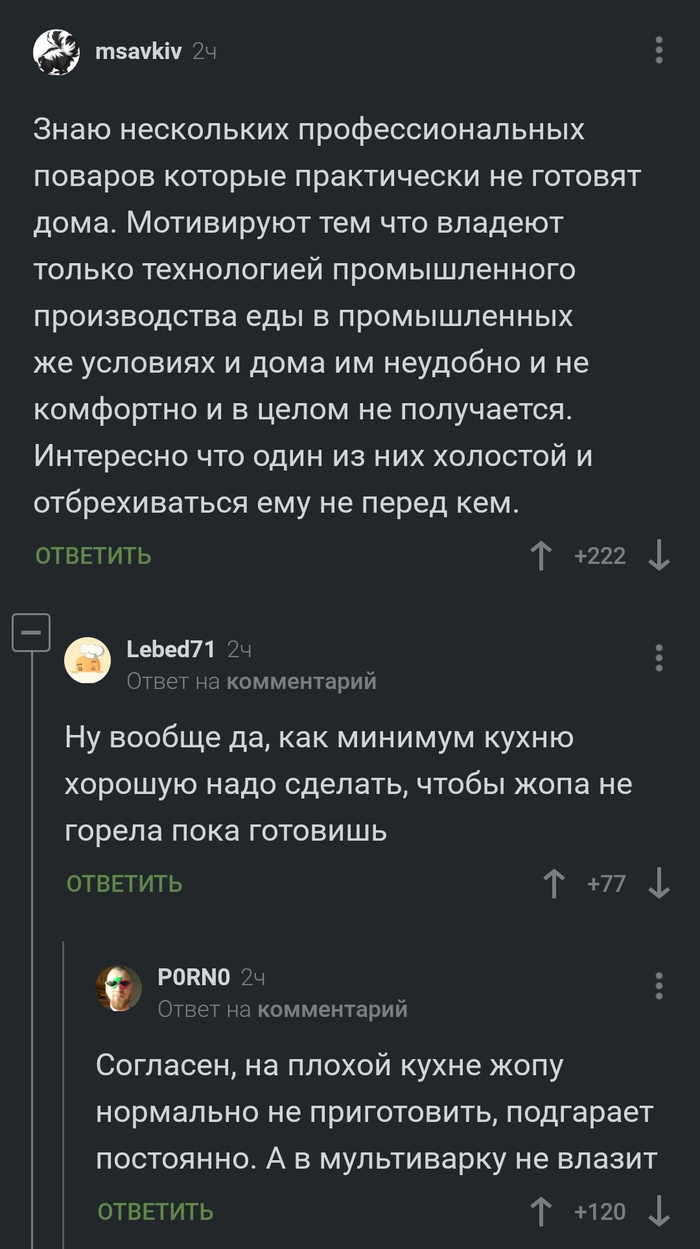Downvote Lebed71's comment
The image size is (700, 1249).
coord(658,884)
